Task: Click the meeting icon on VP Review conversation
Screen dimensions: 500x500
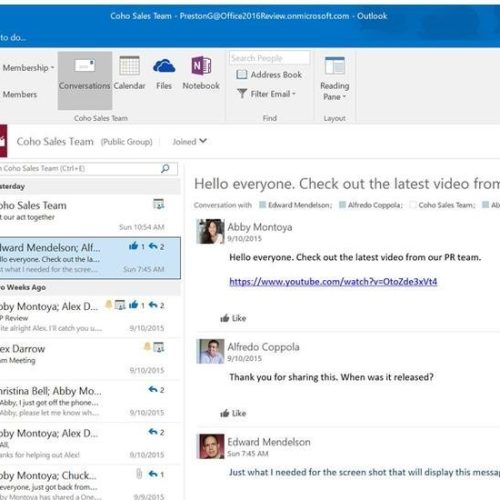Action: pos(120,305)
